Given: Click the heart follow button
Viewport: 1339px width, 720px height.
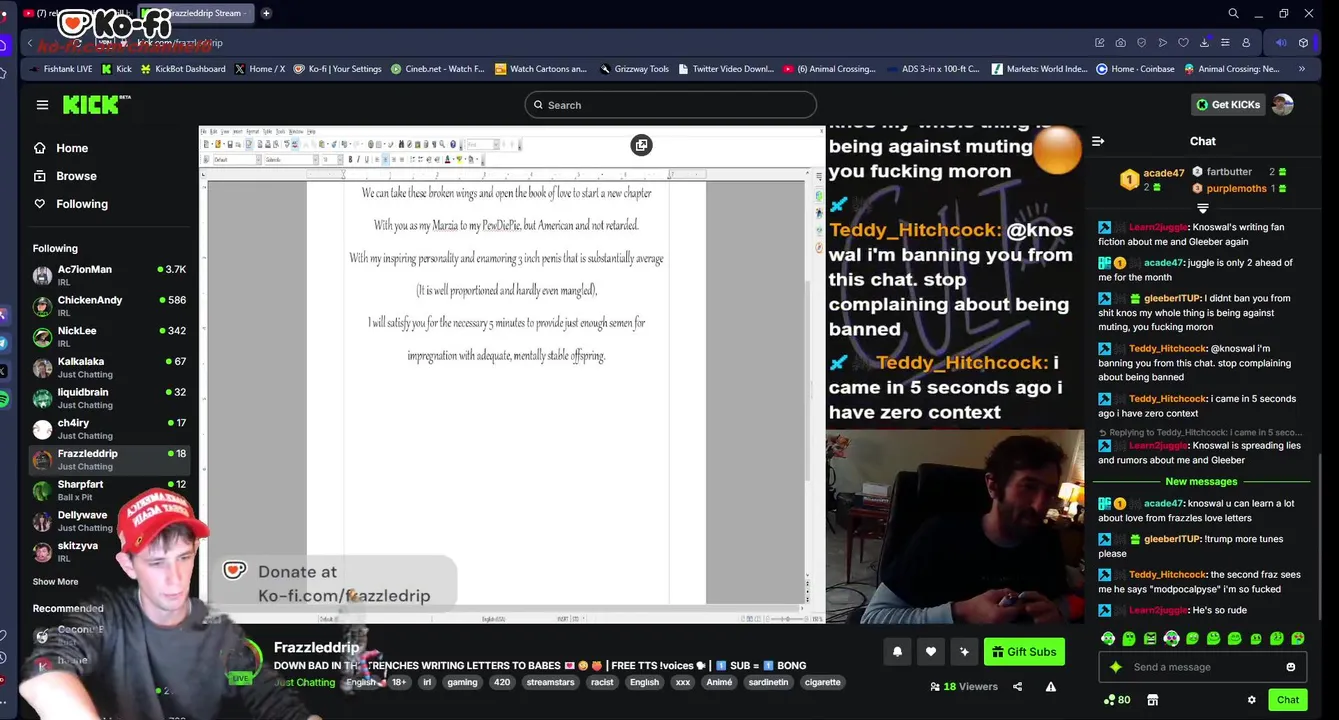Looking at the screenshot, I should point(931,652).
